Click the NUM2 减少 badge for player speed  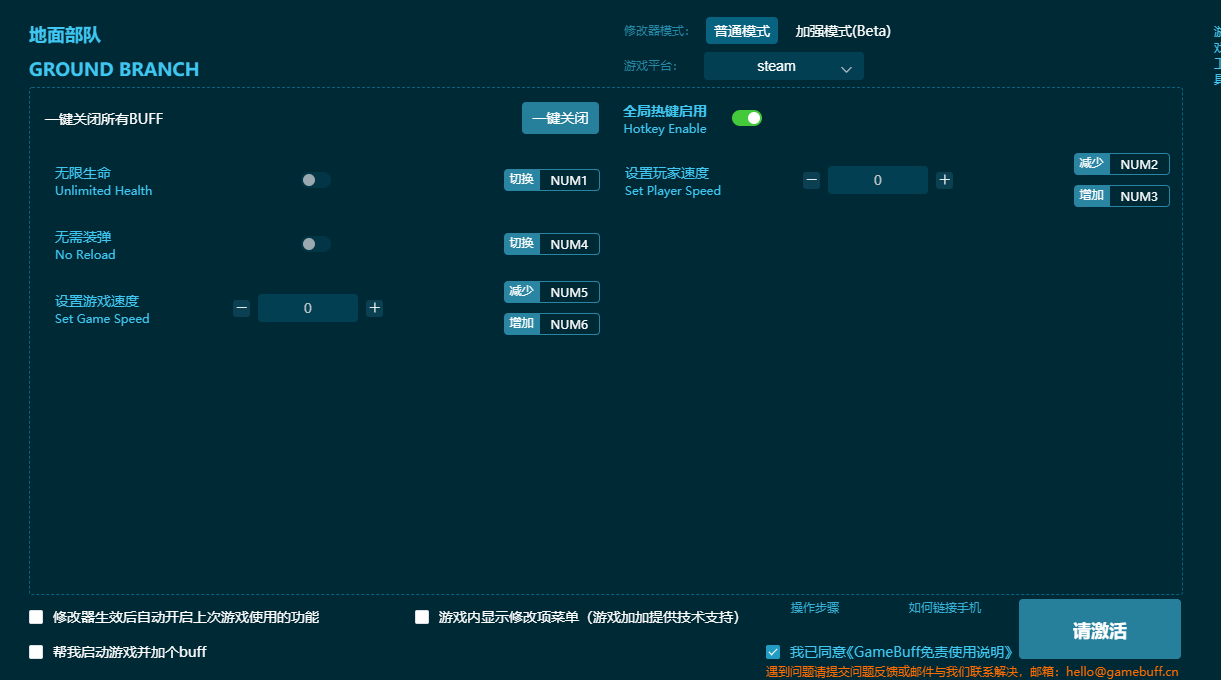pos(1121,163)
